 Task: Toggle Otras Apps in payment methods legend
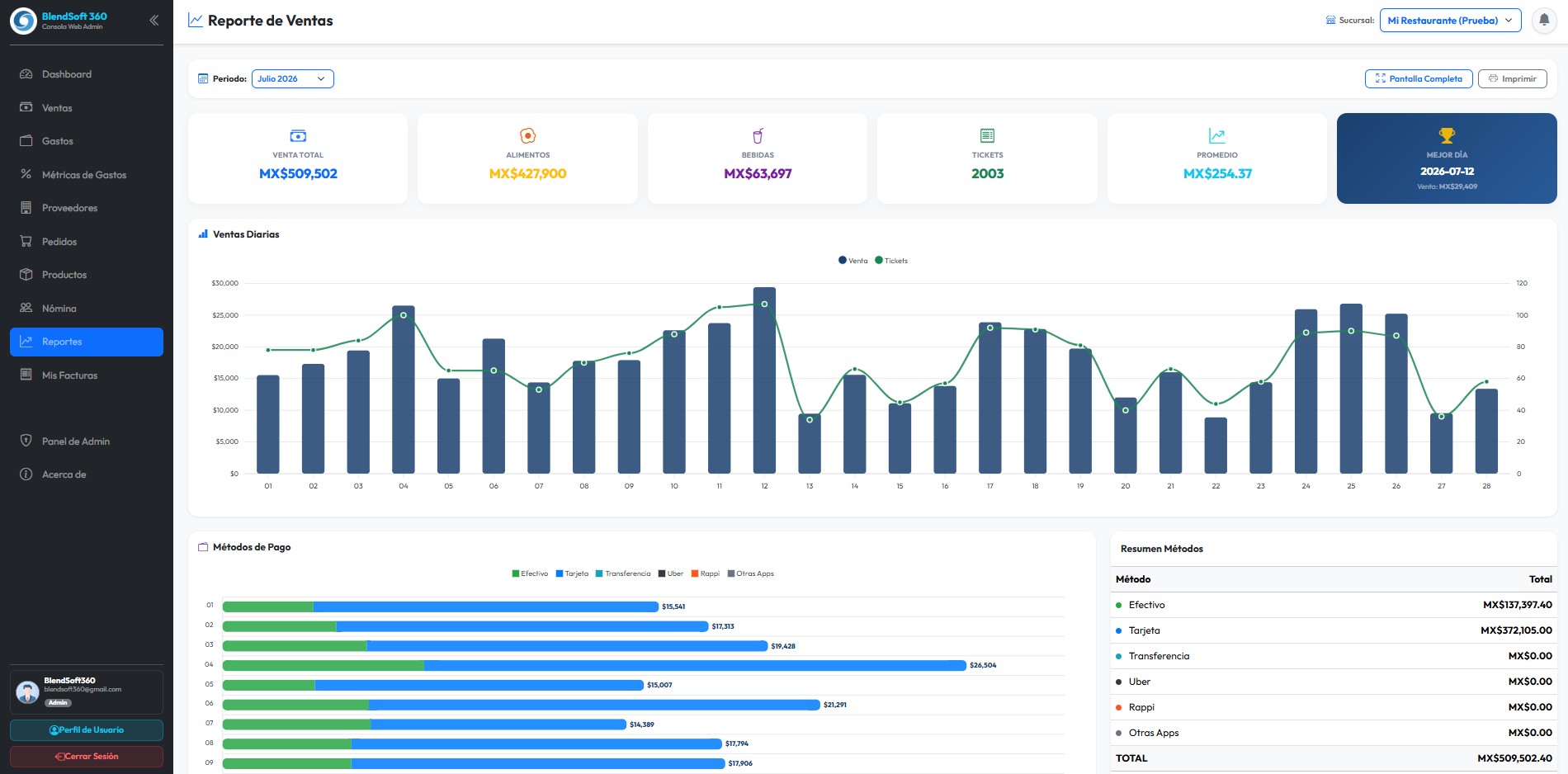pyautogui.click(x=750, y=573)
